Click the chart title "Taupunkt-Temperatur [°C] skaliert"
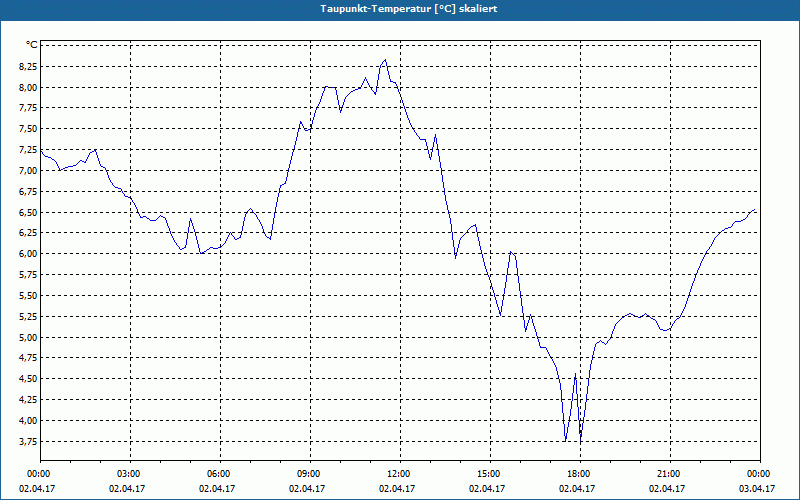Screen dimensions: 800x500 coord(409,9)
